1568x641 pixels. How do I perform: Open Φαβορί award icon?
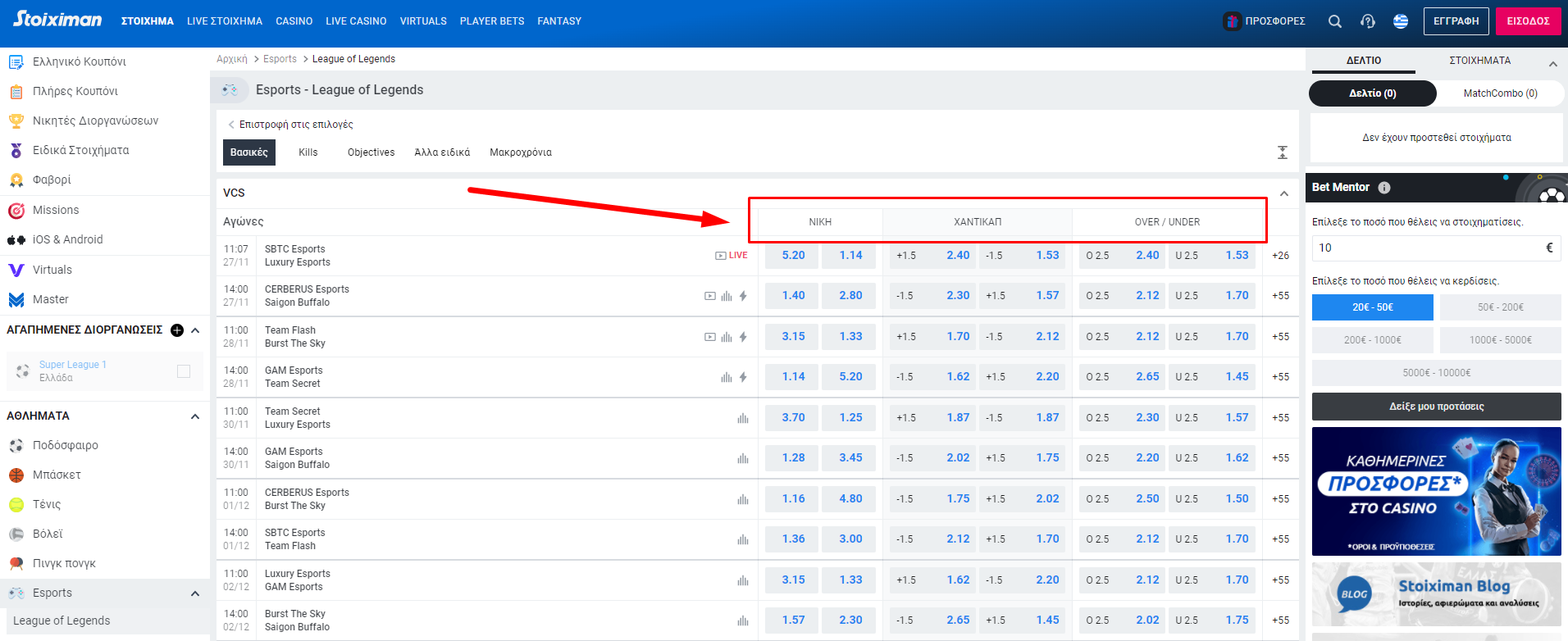(x=16, y=180)
